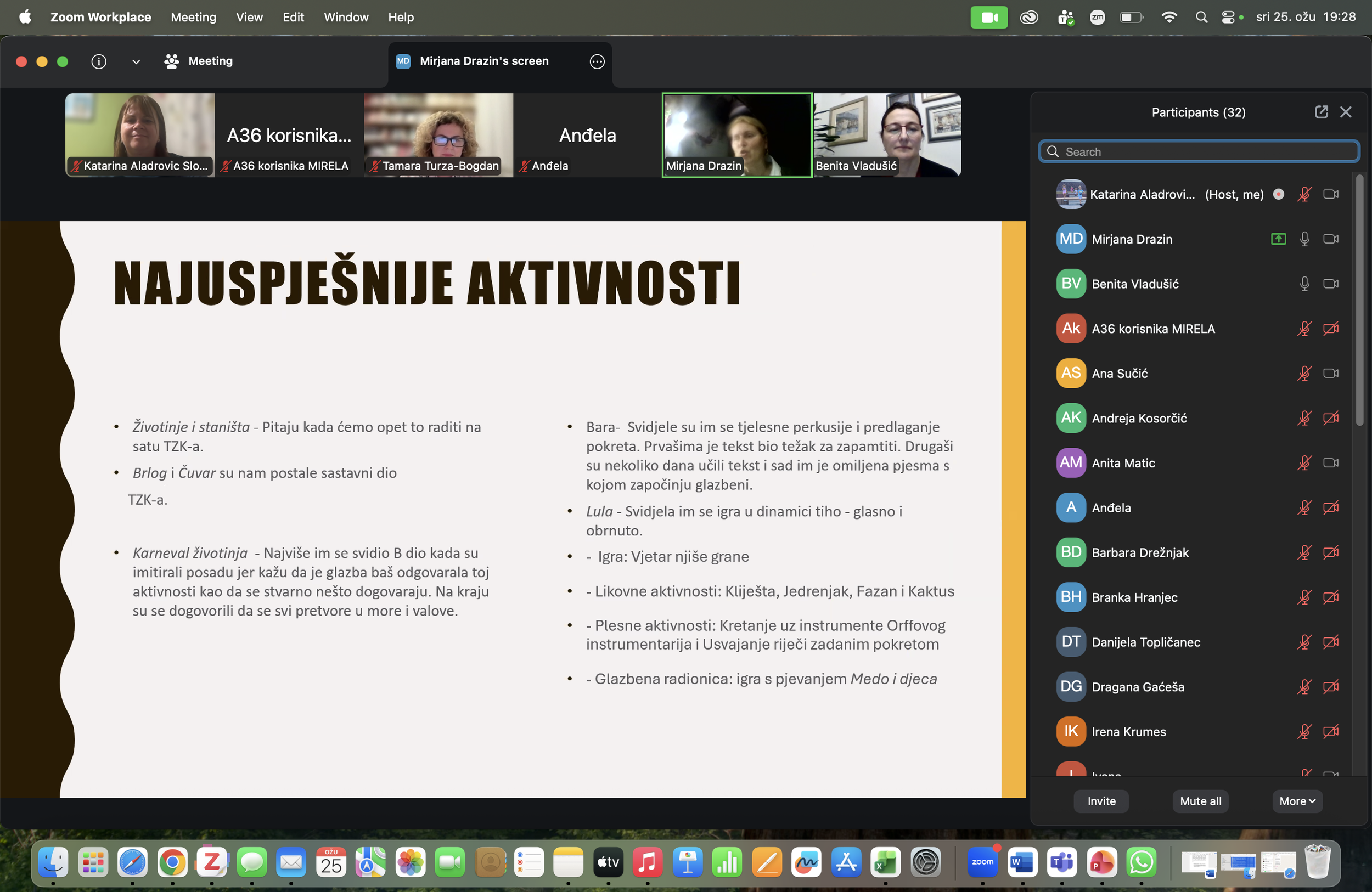1372x892 pixels.
Task: Open Zoom app in the Dock
Action: tap(983, 862)
